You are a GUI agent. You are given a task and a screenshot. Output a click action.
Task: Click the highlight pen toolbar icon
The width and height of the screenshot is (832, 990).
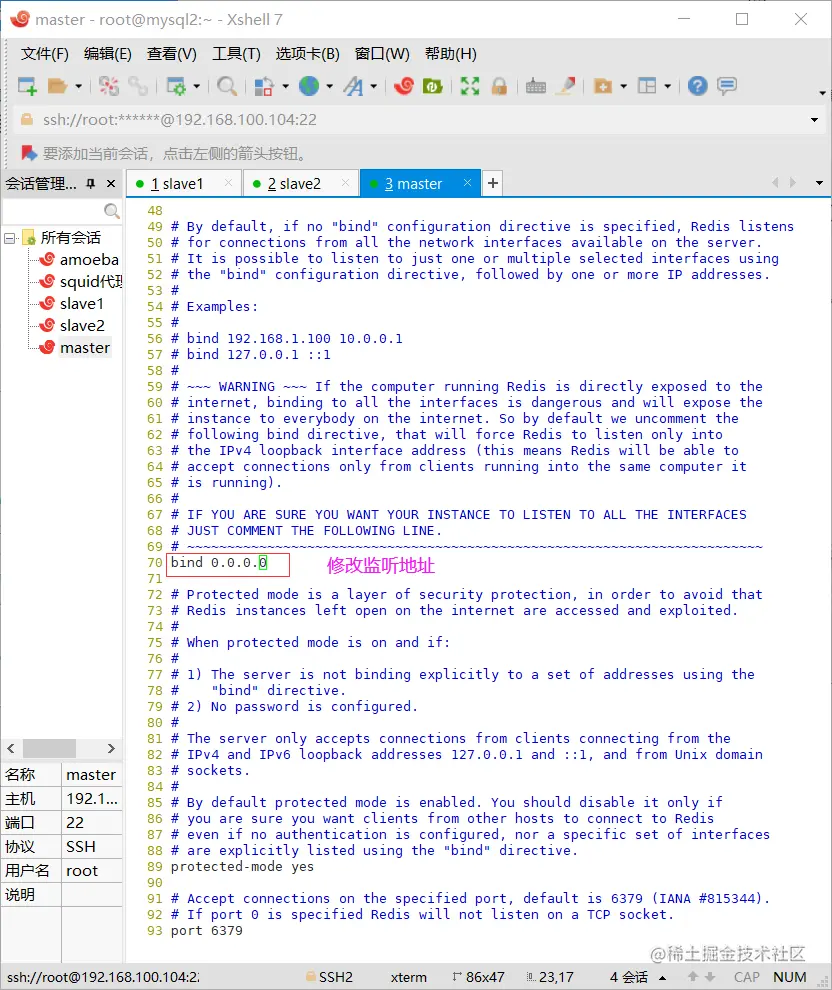(566, 86)
